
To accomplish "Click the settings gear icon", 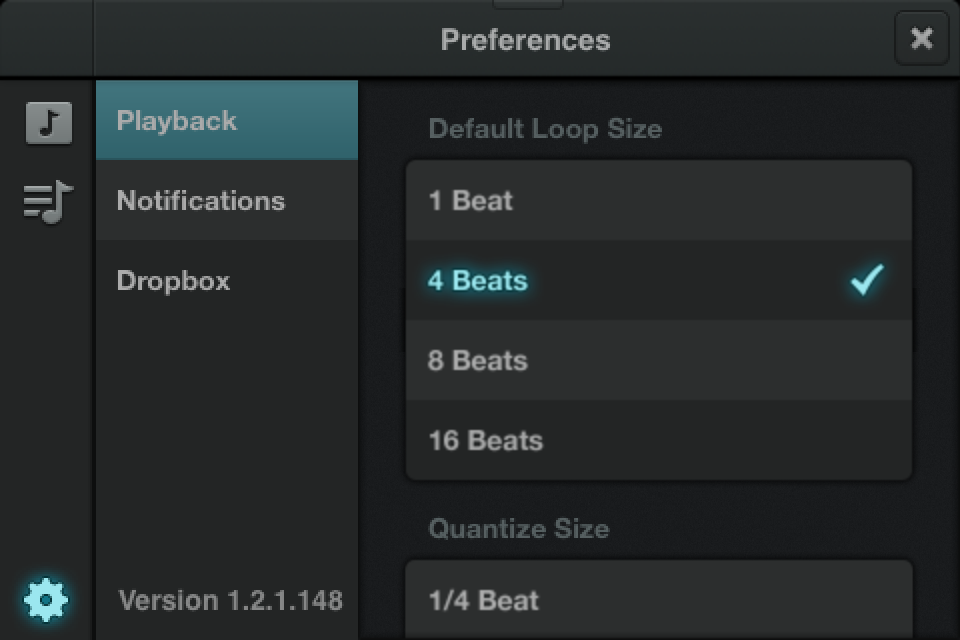I will pos(47,600).
